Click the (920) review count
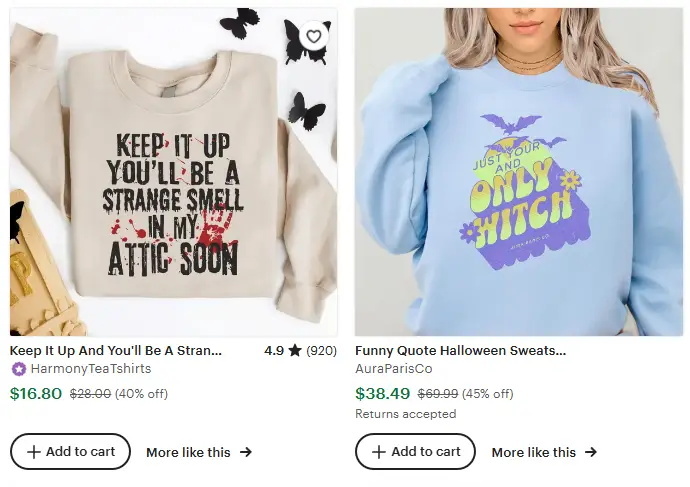The height and width of the screenshot is (487, 690). [x=321, y=351]
